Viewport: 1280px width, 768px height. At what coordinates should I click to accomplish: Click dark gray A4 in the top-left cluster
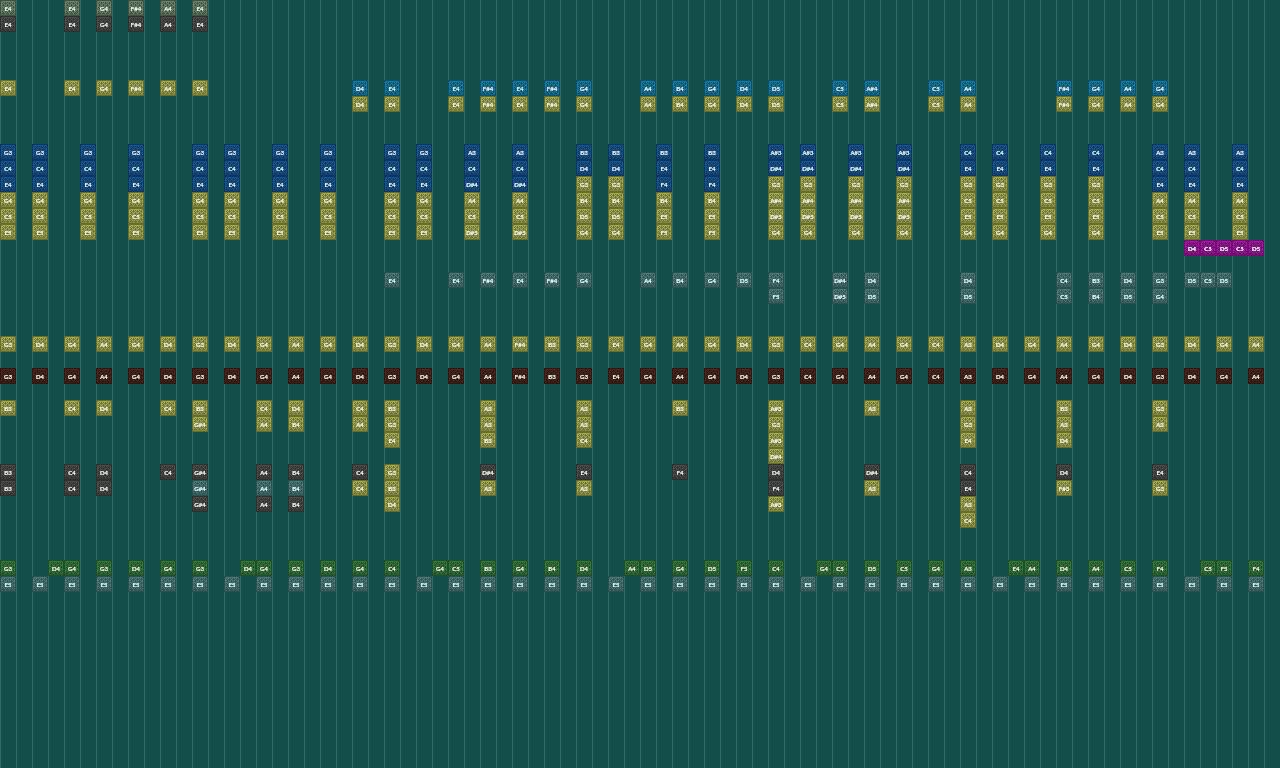pyautogui.click(x=168, y=24)
